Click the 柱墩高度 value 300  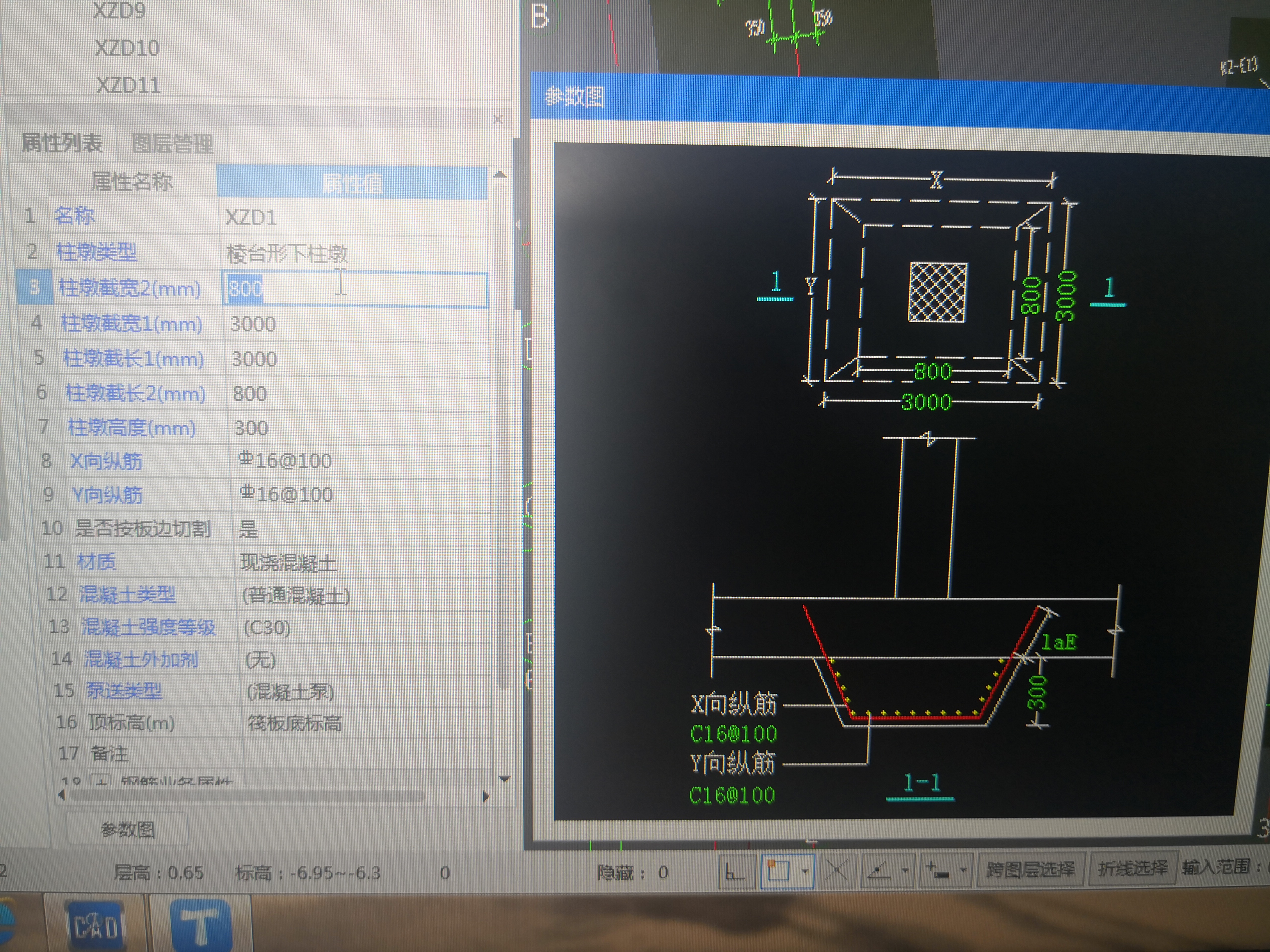point(360,428)
